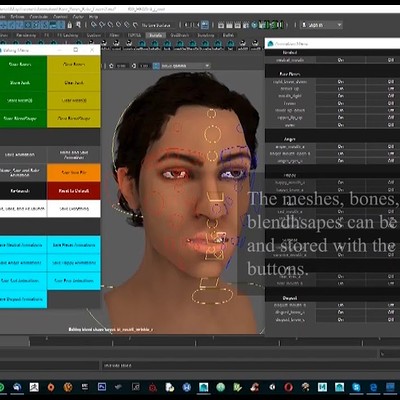Open the Sign In account dropdown
The image size is (400, 400).
pos(321,25)
